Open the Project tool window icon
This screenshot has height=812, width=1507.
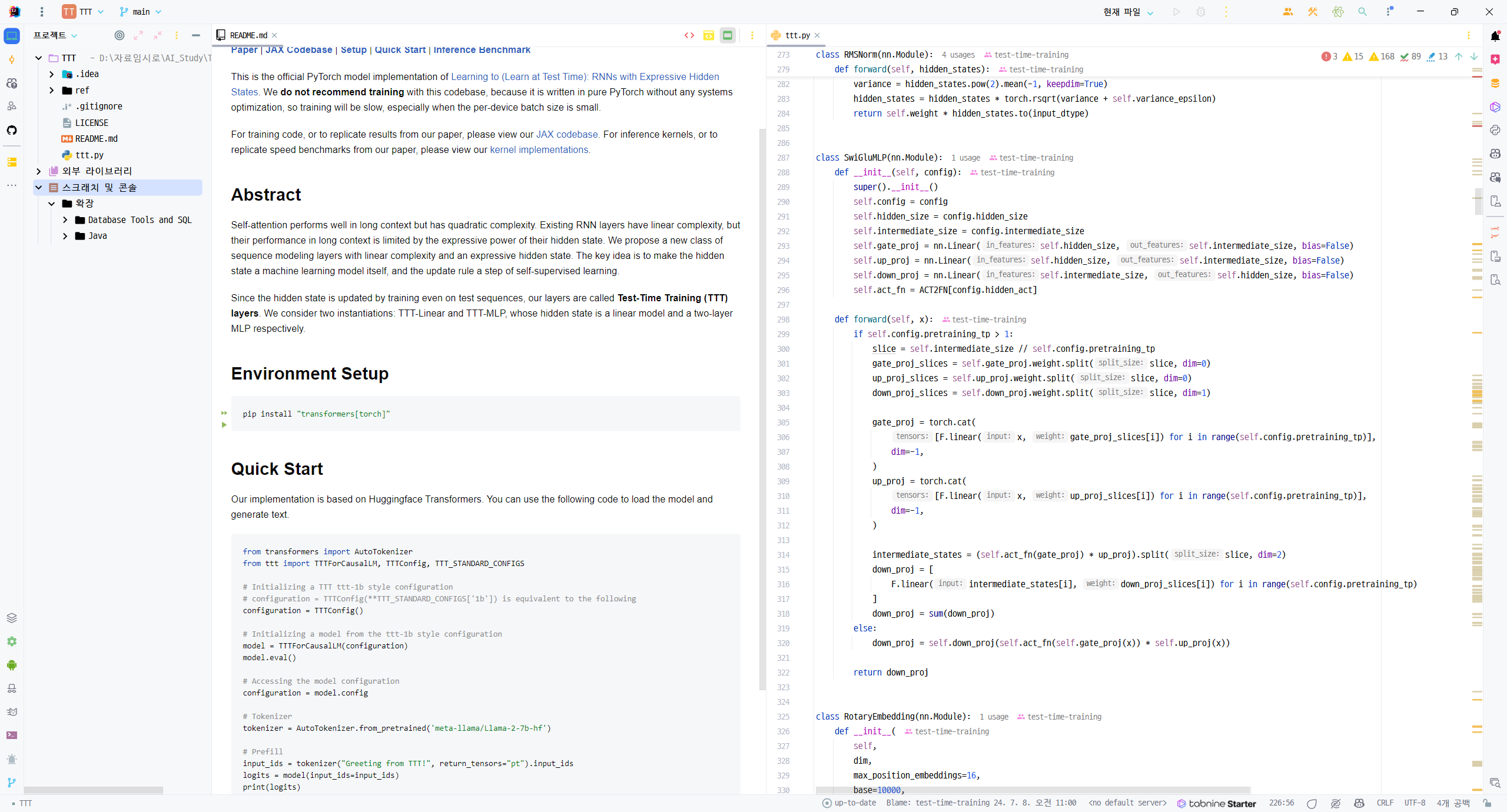click(x=12, y=36)
